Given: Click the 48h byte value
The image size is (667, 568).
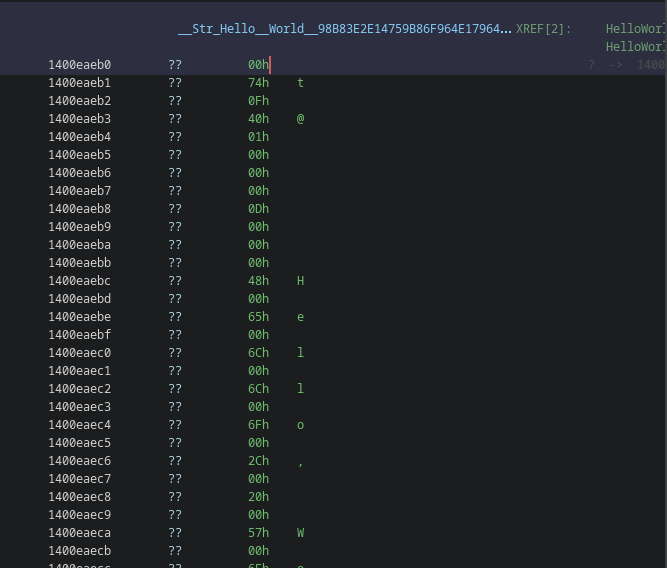Looking at the screenshot, I should 259,281.
